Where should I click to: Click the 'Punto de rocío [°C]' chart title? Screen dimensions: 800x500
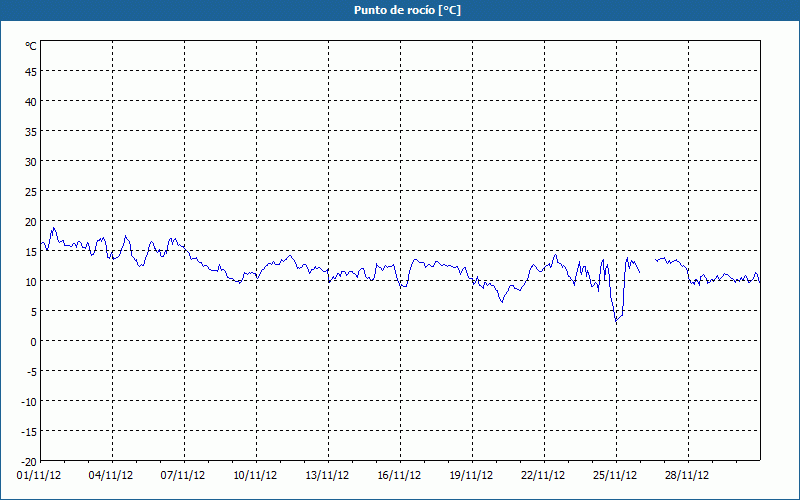407,10
